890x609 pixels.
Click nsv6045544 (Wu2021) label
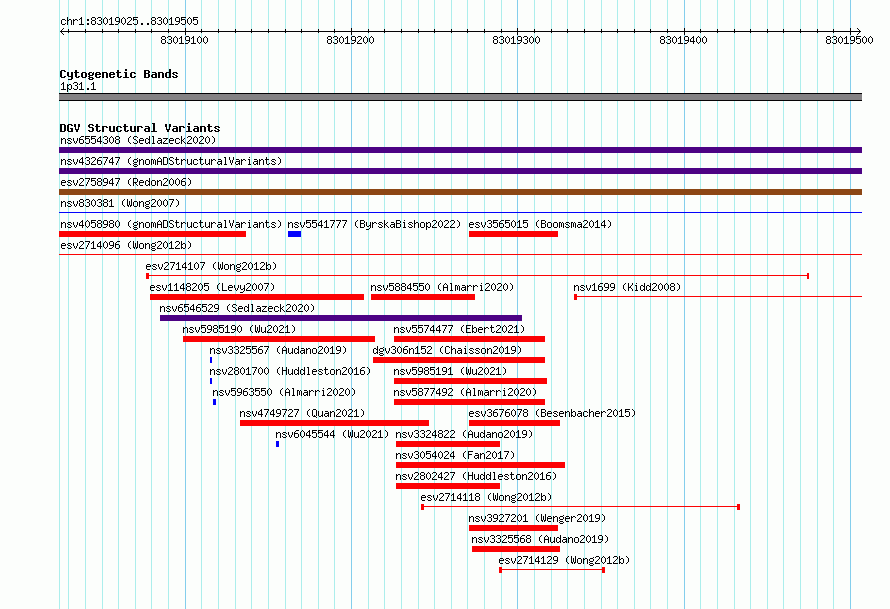tap(332, 434)
